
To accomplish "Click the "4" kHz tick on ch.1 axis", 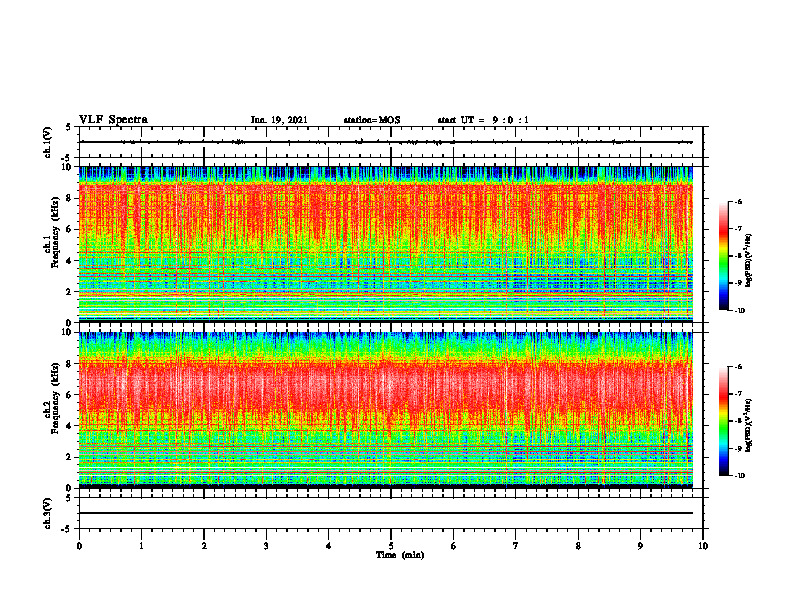I will click(69, 261).
